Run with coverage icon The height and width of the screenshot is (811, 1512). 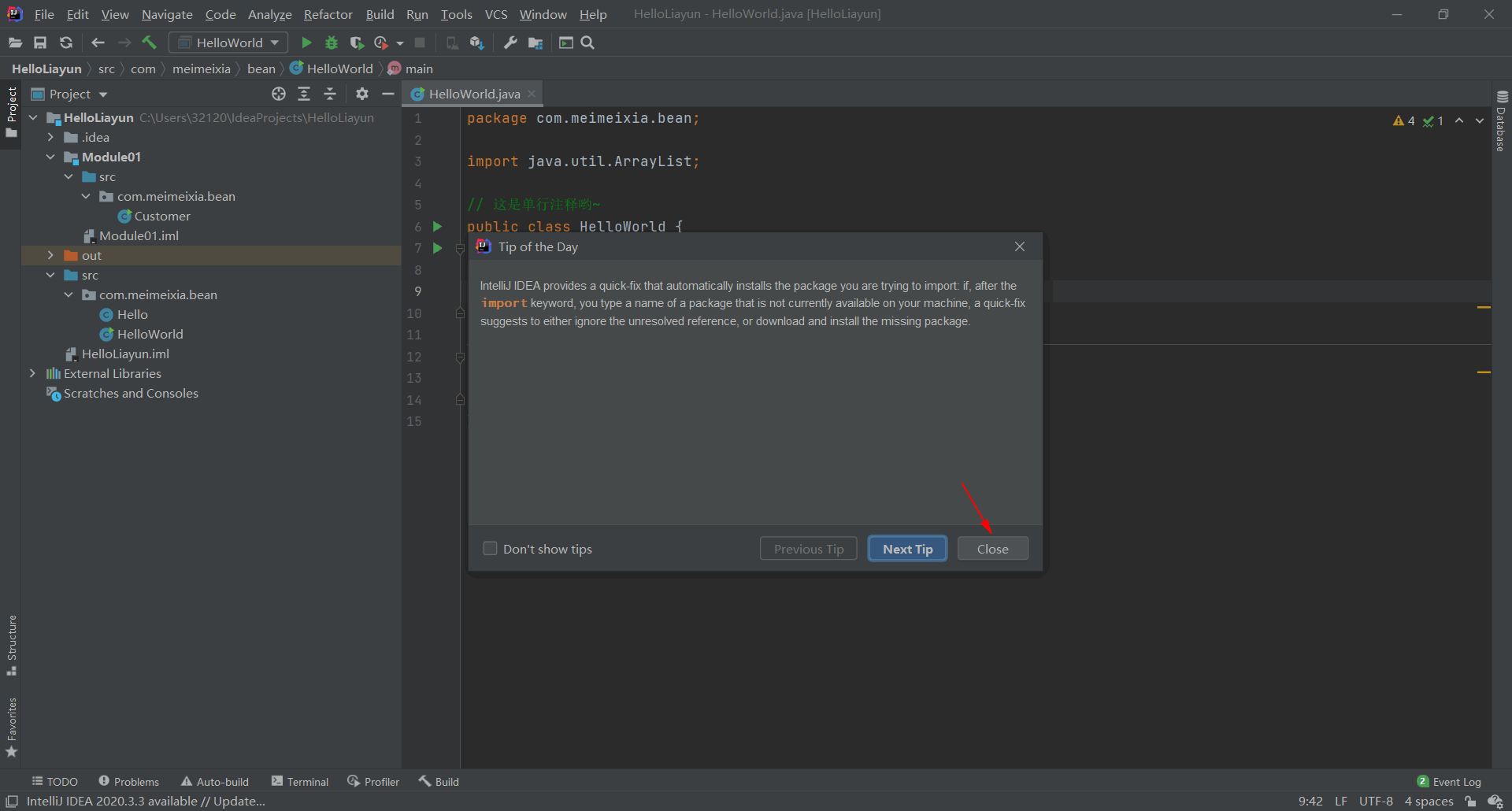[x=357, y=43]
